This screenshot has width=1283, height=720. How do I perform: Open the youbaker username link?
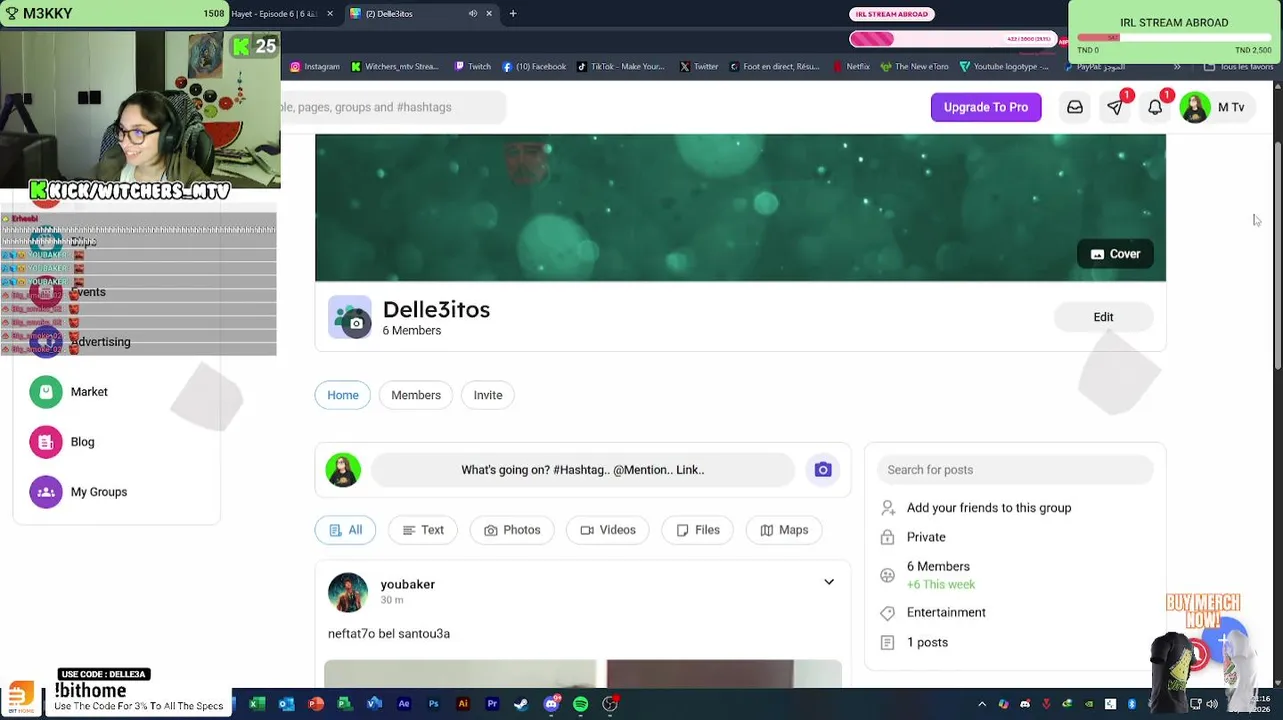(408, 584)
